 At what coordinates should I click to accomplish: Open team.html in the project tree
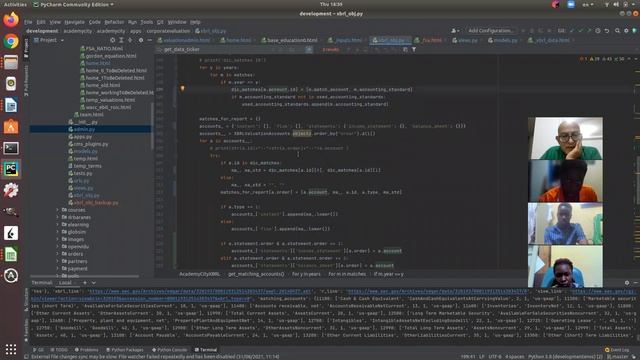[x=88, y=114]
